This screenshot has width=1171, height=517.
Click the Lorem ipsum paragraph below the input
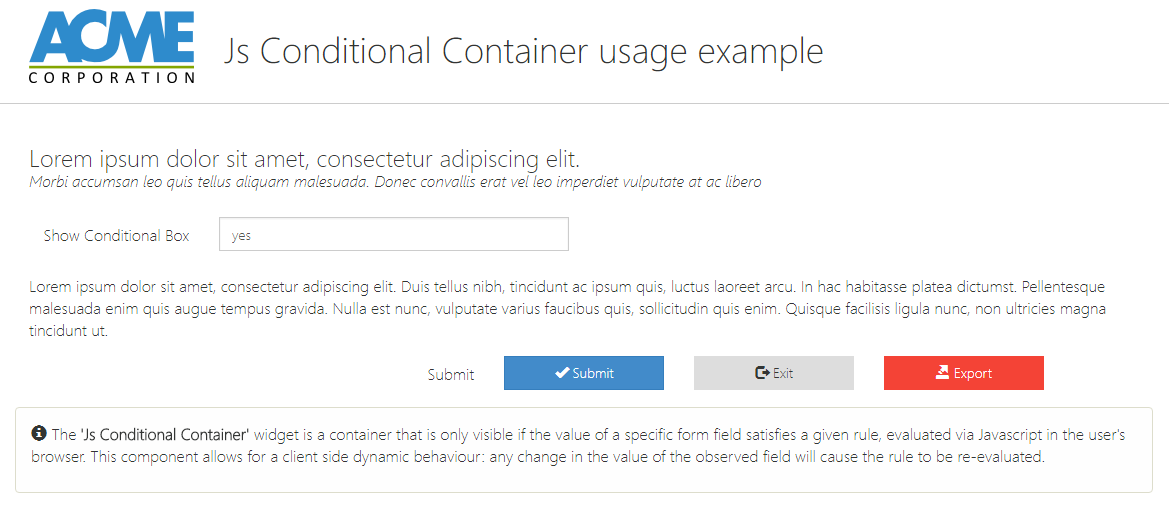click(x=567, y=308)
